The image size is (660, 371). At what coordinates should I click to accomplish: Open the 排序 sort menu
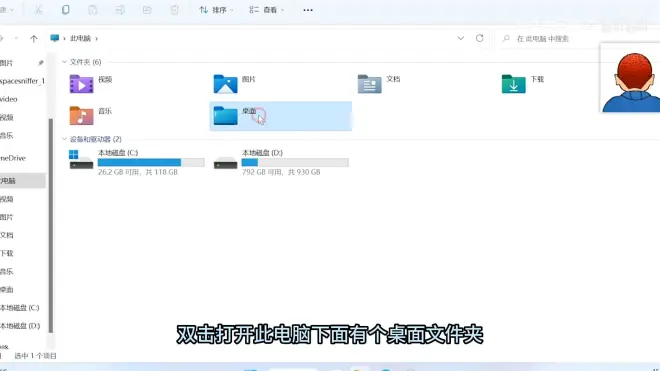216,10
